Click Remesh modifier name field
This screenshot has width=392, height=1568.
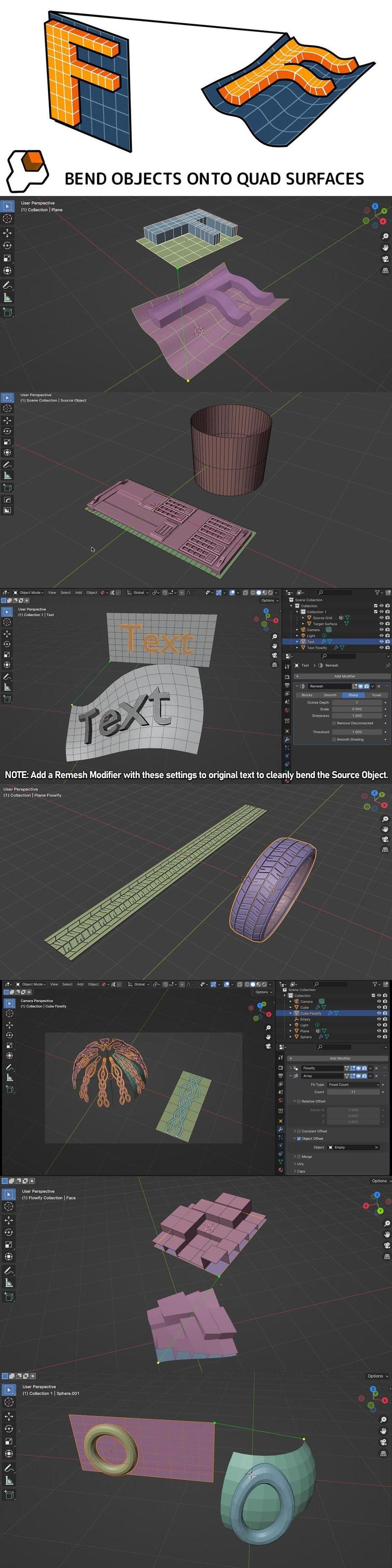pos(330,686)
